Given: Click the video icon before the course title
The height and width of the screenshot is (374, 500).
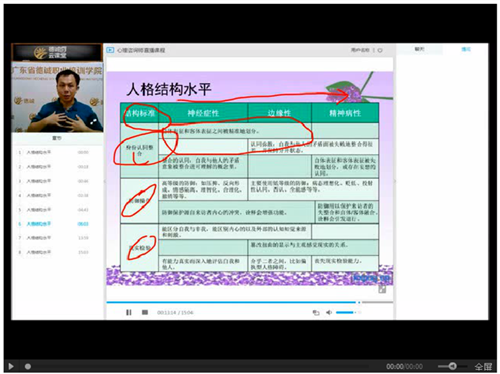Looking at the screenshot, I should 110,50.
